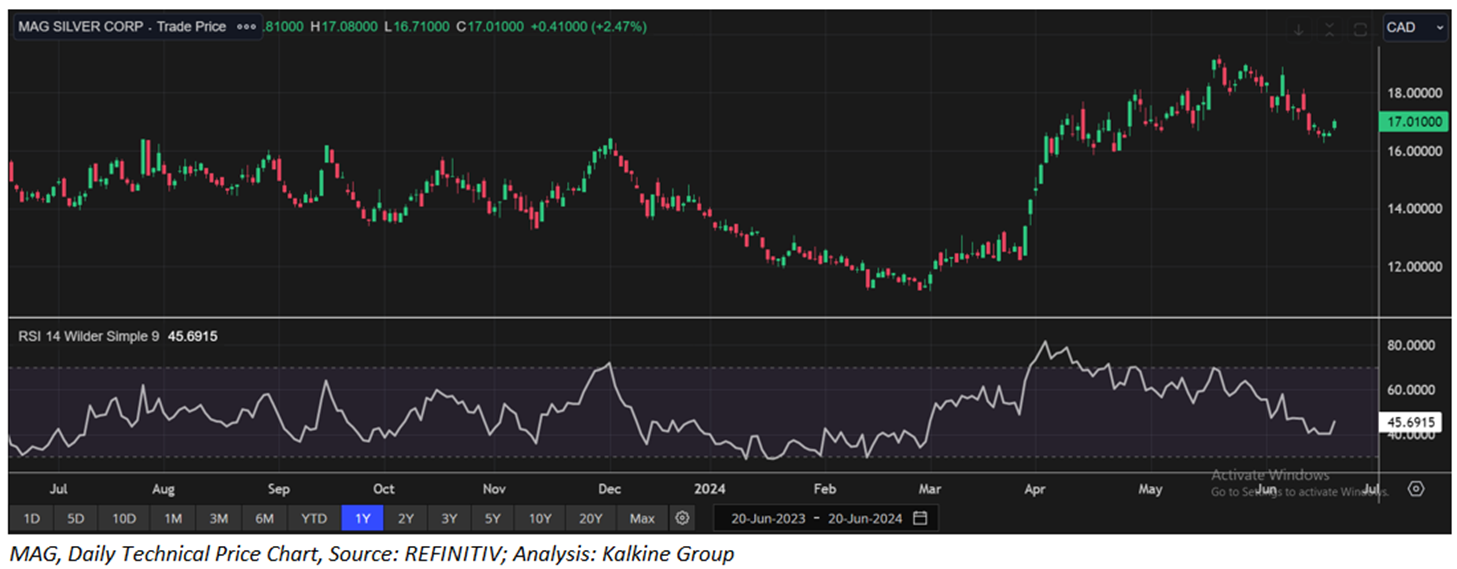This screenshot has width=1457, height=569.
Task: Click the 2024 label on time axis
Action: (709, 489)
